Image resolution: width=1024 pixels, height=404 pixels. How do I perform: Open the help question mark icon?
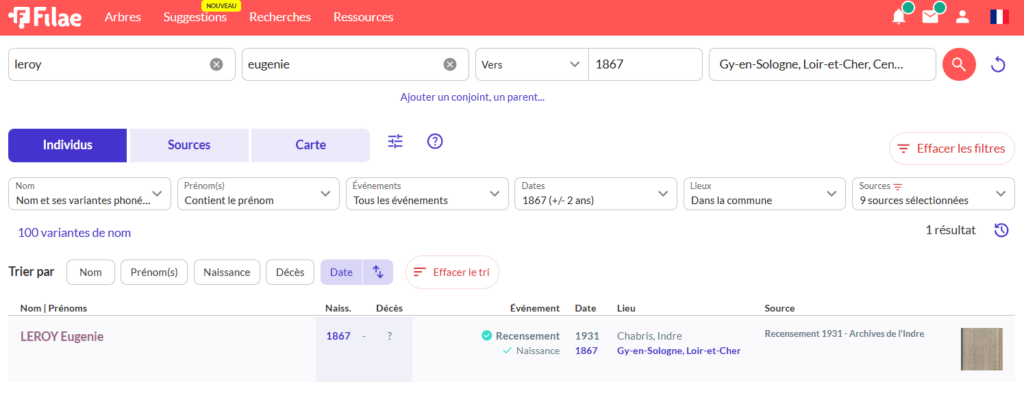(x=435, y=142)
